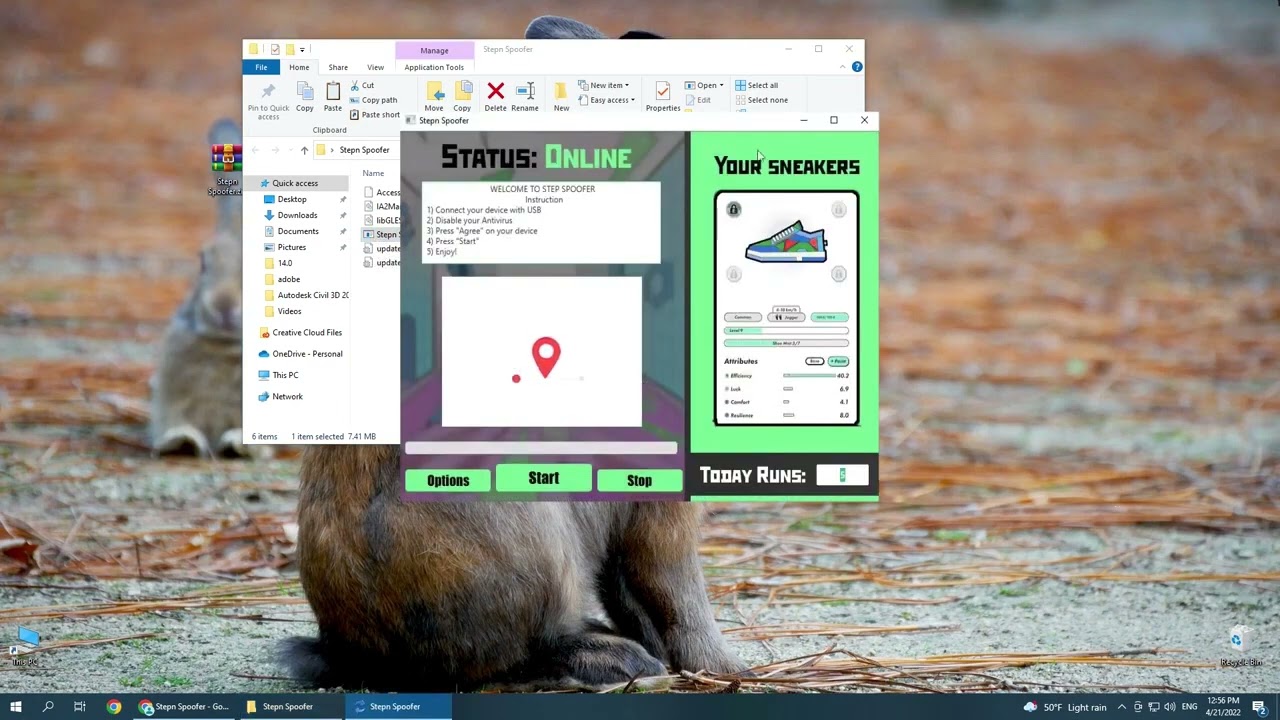The height and width of the screenshot is (720, 1280).
Task: Click the Copy icon in the Clipboard group
Action: click(305, 91)
